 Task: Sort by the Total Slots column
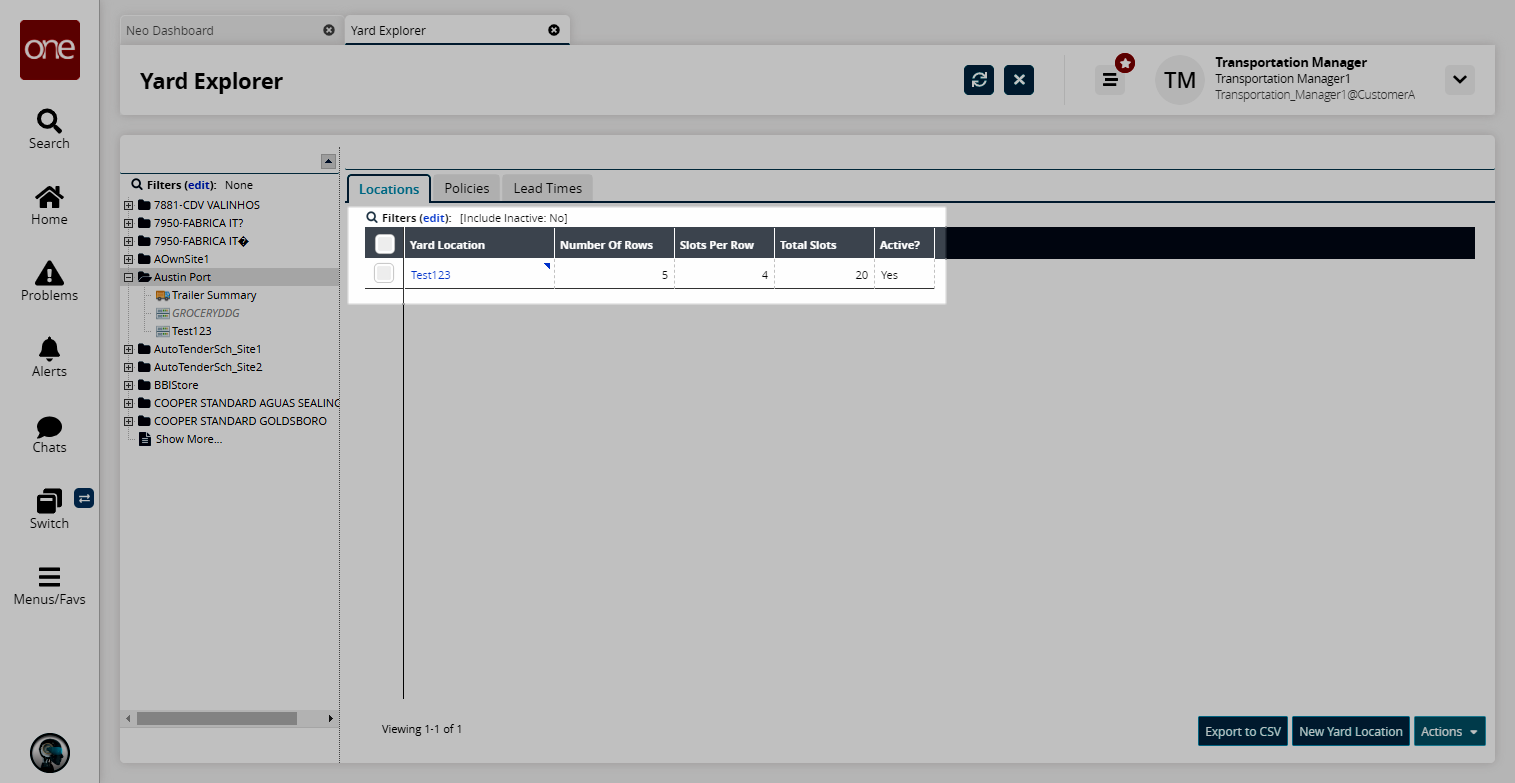coord(824,244)
